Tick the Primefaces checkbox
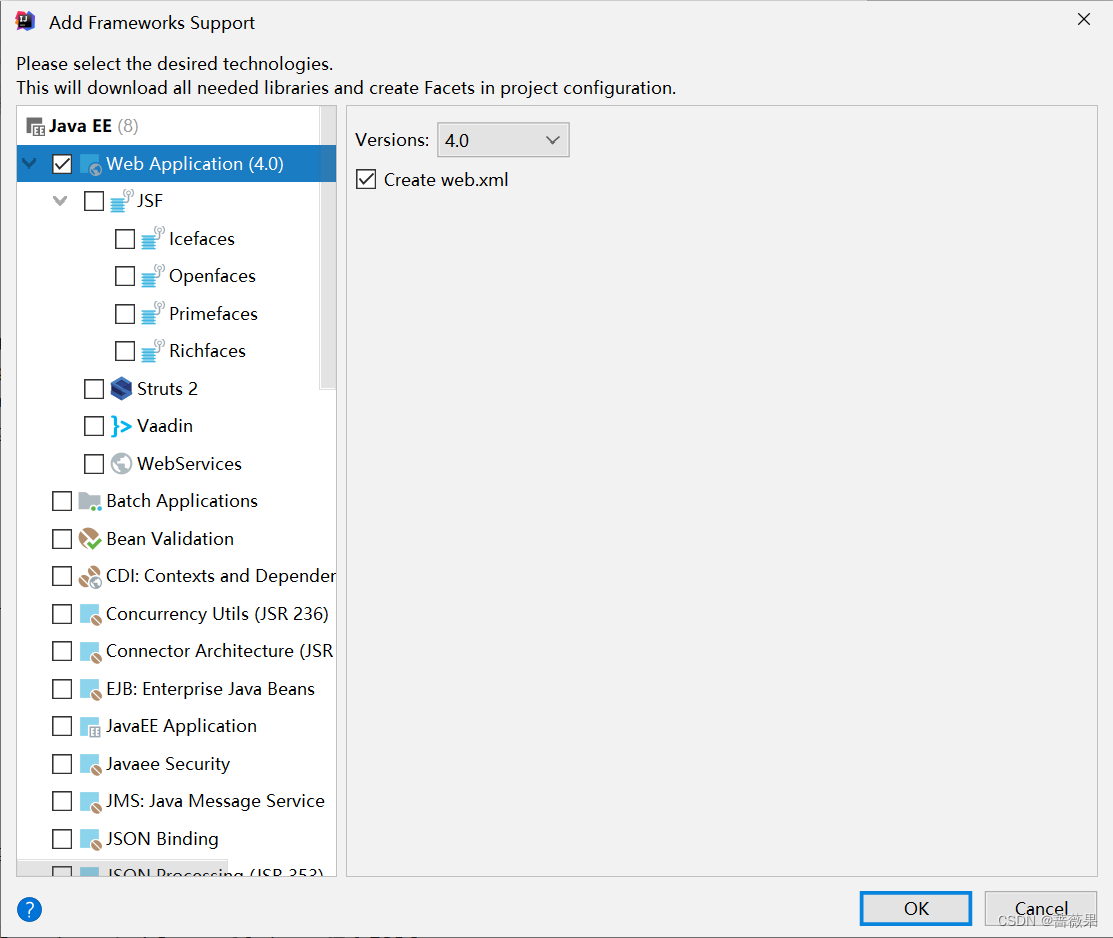 (125, 313)
